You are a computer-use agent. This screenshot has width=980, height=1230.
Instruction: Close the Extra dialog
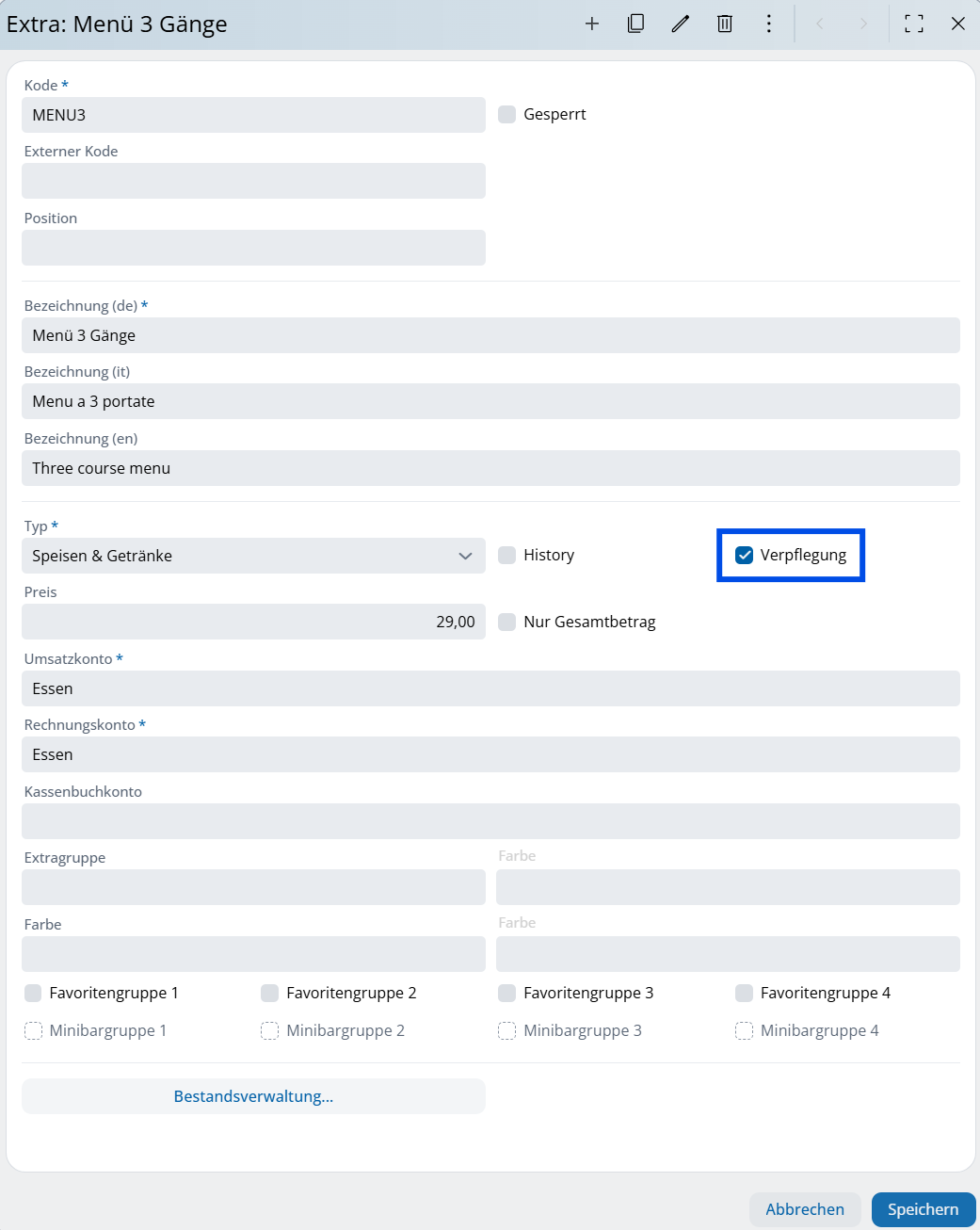coord(958,24)
